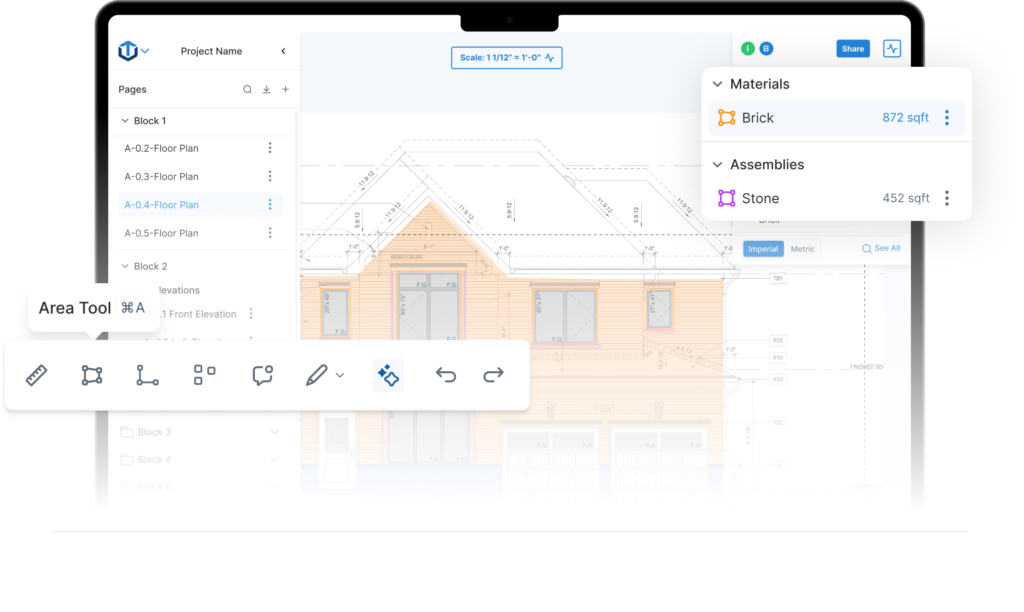1024x612 pixels.
Task: Open the pen tool dropdown arrow
Action: point(340,376)
